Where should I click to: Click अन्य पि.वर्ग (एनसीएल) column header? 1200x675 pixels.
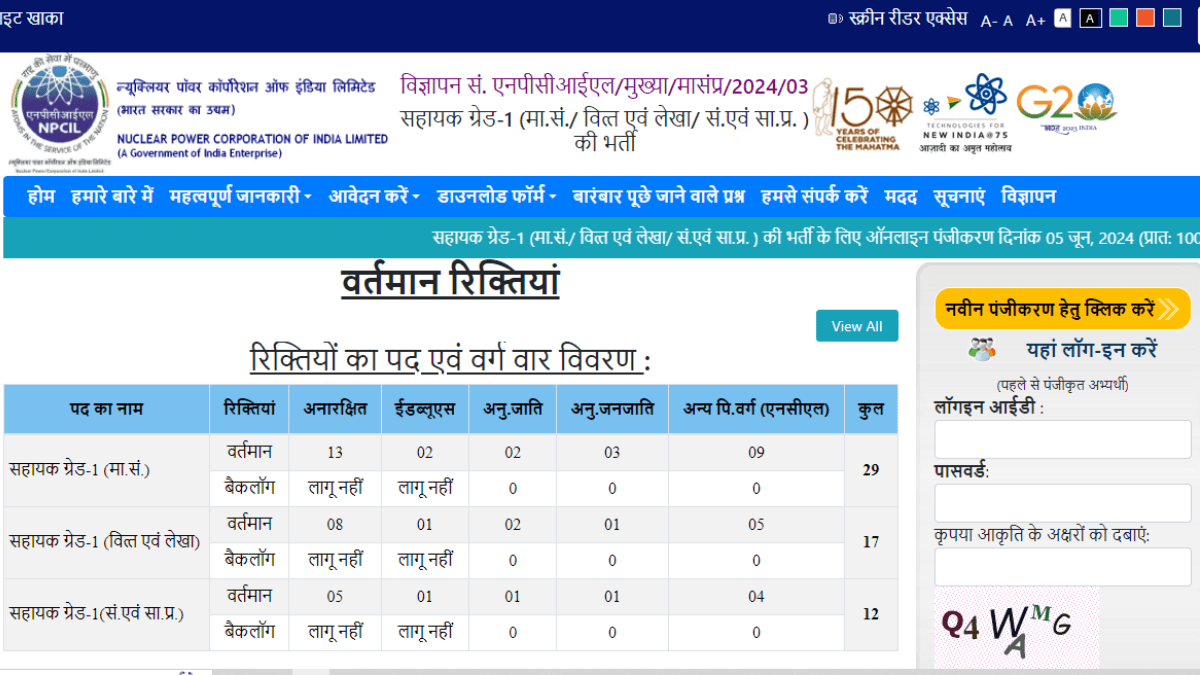[x=756, y=408]
